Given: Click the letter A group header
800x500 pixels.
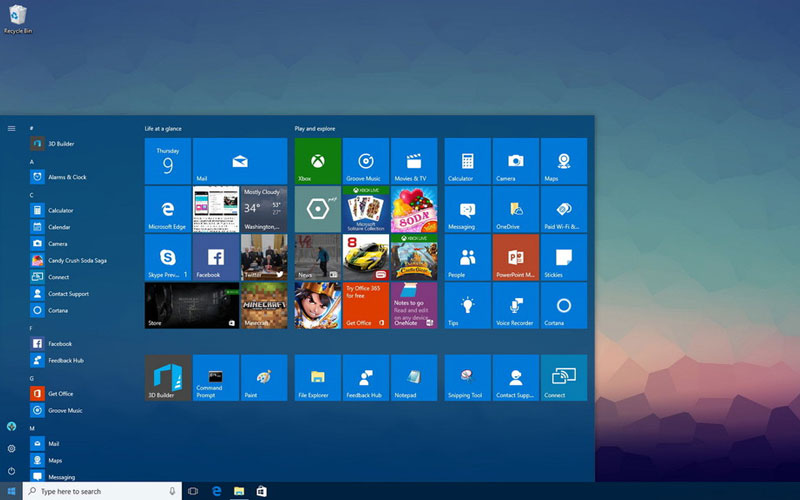Looking at the screenshot, I should [32, 161].
